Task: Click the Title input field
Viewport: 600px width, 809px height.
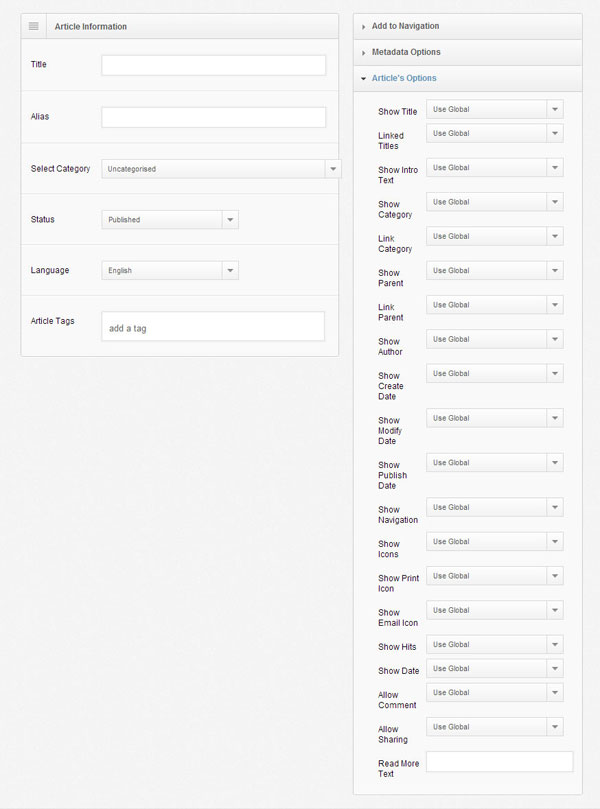Action: click(214, 66)
